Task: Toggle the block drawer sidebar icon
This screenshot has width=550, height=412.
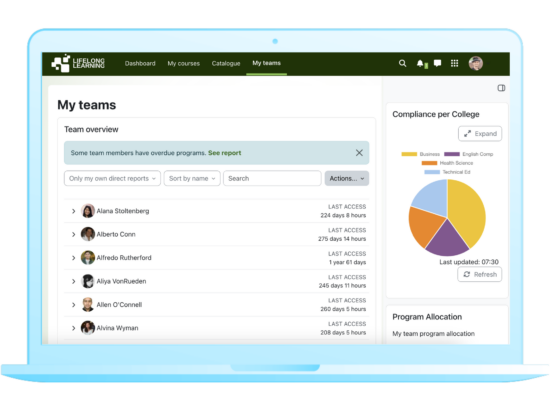Action: [501, 88]
